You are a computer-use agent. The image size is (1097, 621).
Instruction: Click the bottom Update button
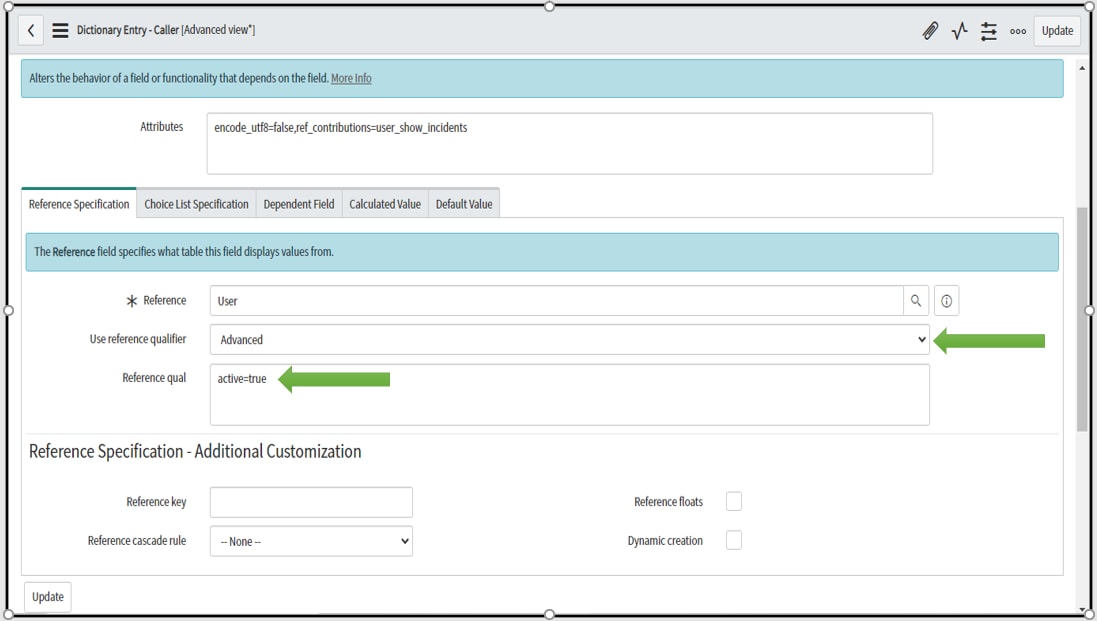click(x=46, y=596)
